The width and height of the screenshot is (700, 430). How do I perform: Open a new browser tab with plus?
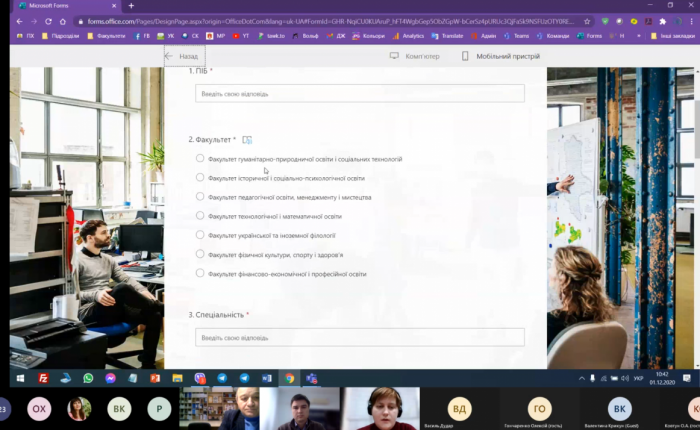point(131,6)
